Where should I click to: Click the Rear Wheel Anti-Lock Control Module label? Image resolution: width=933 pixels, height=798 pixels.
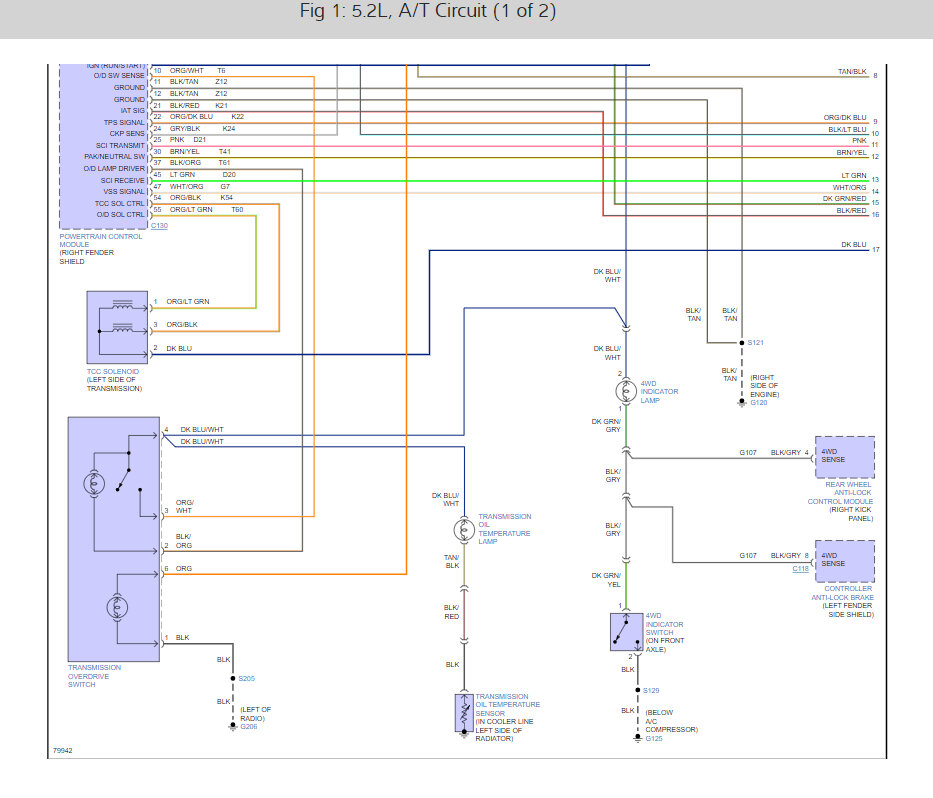pyautogui.click(x=840, y=493)
